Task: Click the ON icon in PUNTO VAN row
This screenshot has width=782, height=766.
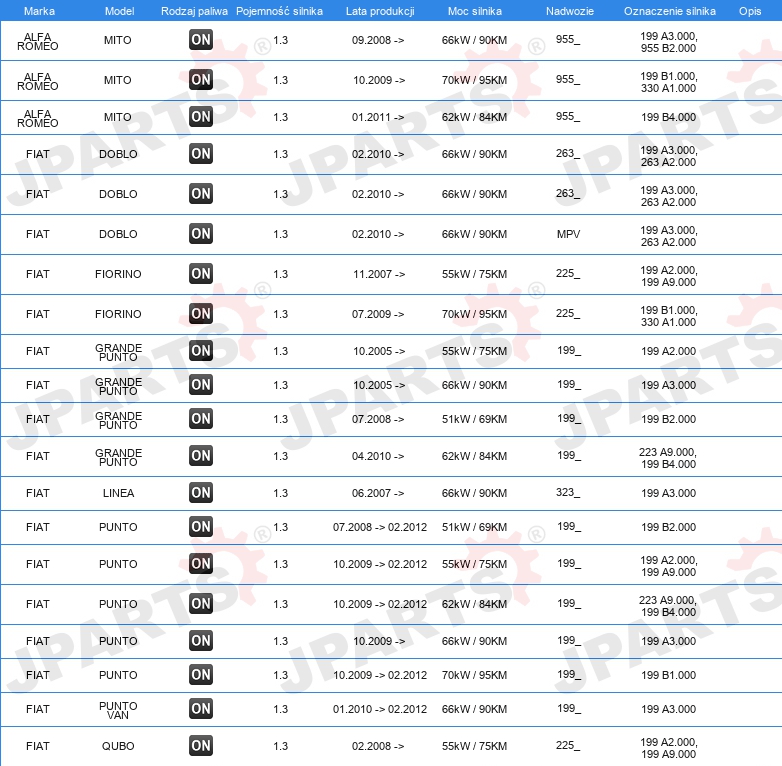Action: click(x=201, y=709)
